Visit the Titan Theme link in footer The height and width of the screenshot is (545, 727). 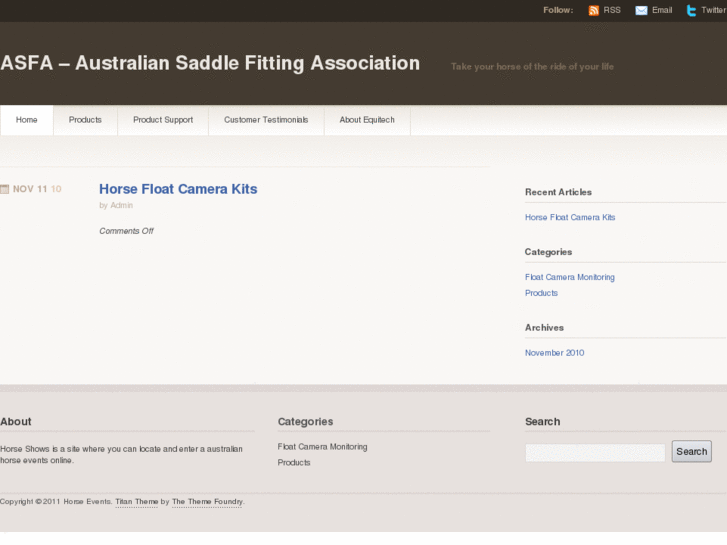136,501
